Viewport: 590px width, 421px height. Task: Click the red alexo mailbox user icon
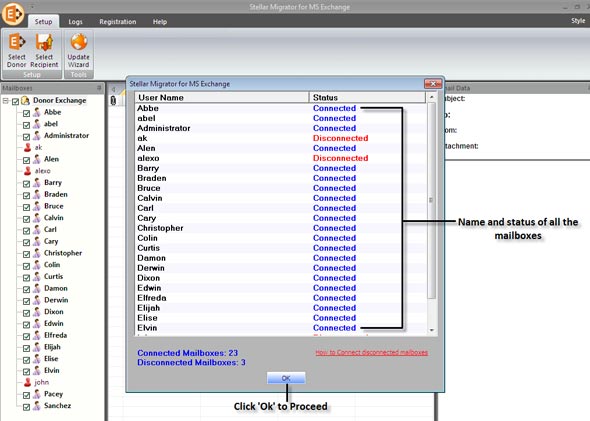coord(27,171)
